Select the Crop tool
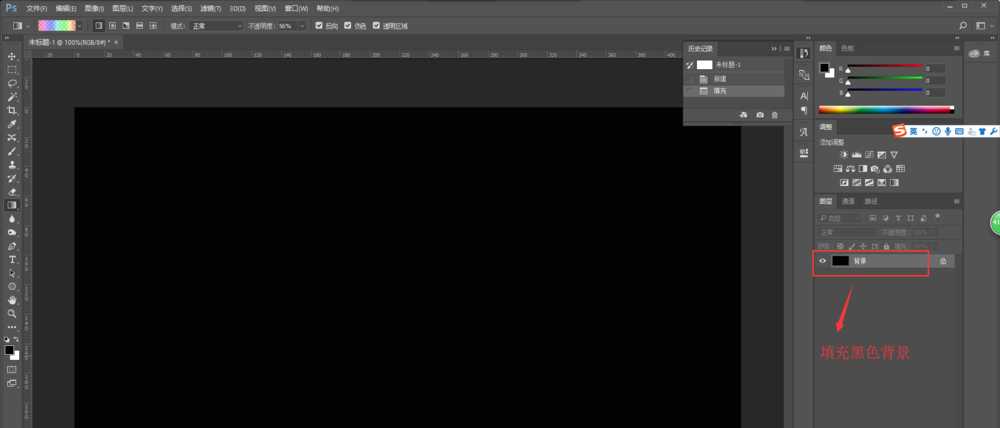1000x428 pixels. [11, 110]
